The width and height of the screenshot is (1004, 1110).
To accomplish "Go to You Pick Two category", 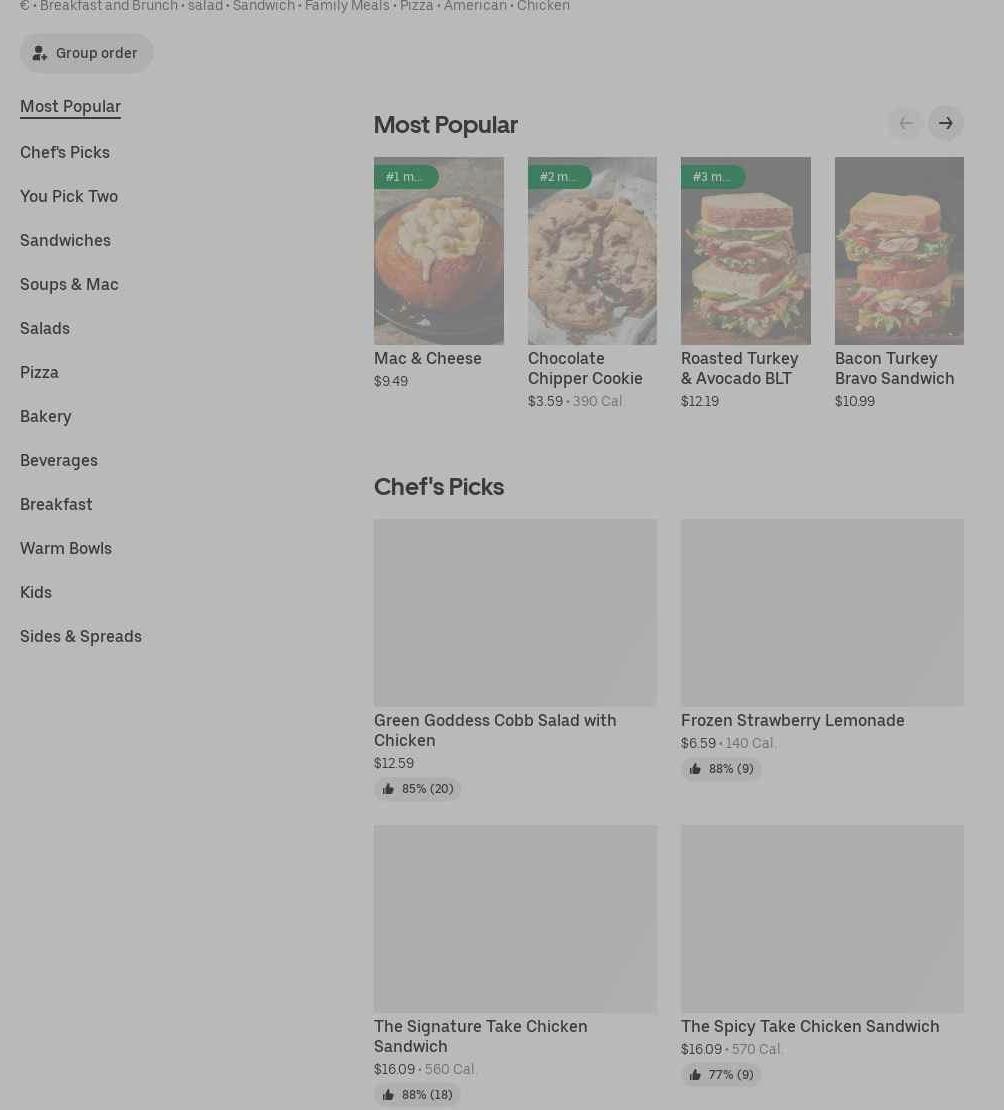I will (69, 196).
